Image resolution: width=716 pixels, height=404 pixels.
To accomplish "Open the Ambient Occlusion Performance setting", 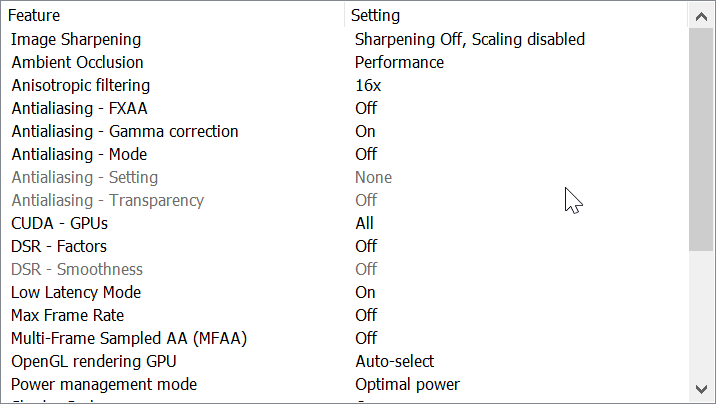I will [x=399, y=62].
